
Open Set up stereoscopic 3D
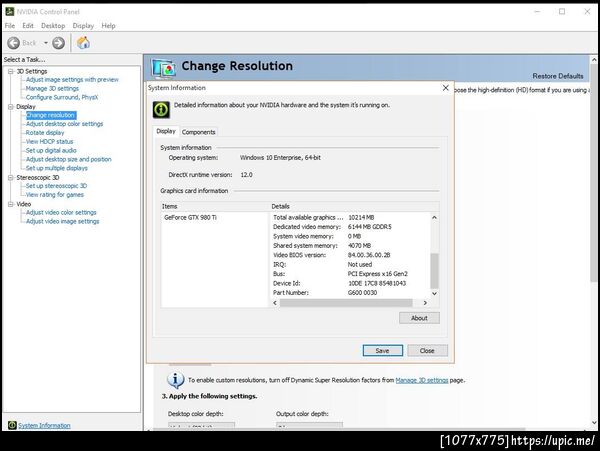point(56,186)
